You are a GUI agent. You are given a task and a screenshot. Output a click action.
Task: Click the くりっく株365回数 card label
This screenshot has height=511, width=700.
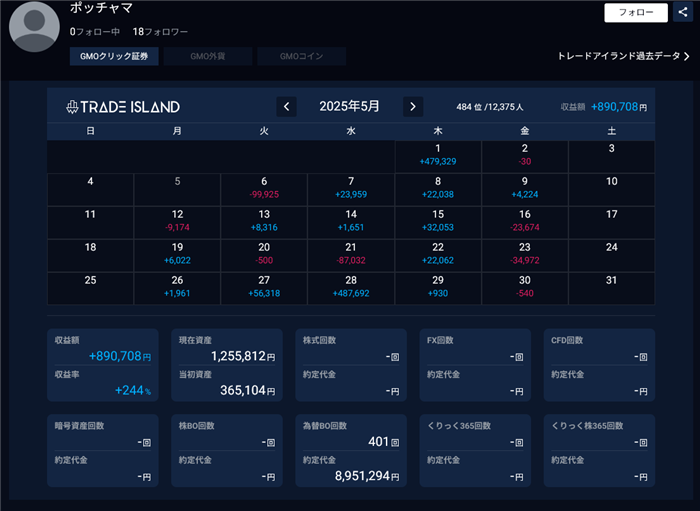[587, 426]
